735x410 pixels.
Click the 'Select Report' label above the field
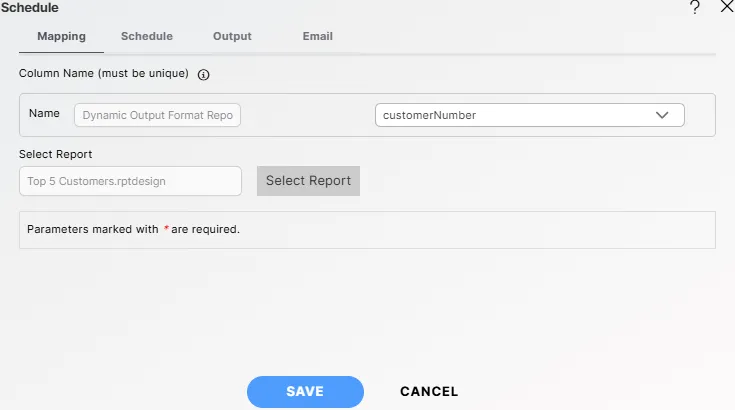[x=56, y=154]
